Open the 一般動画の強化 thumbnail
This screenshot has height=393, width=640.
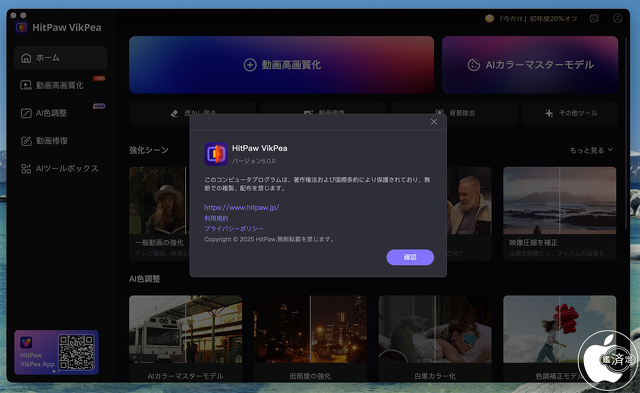tap(159, 200)
